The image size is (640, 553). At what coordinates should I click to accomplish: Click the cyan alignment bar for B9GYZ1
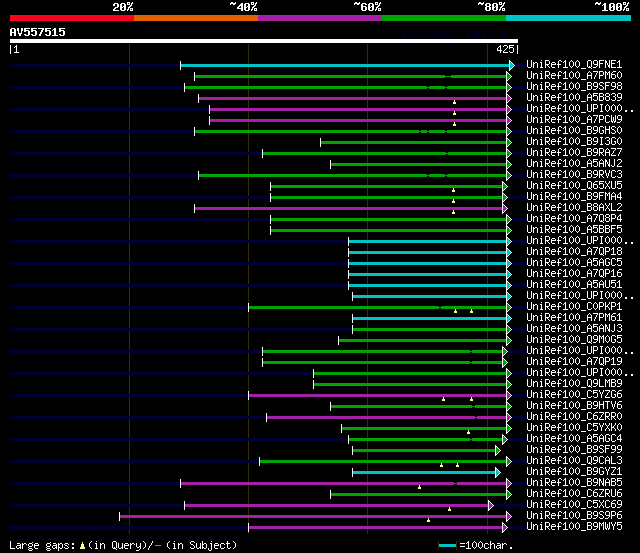pos(424,473)
